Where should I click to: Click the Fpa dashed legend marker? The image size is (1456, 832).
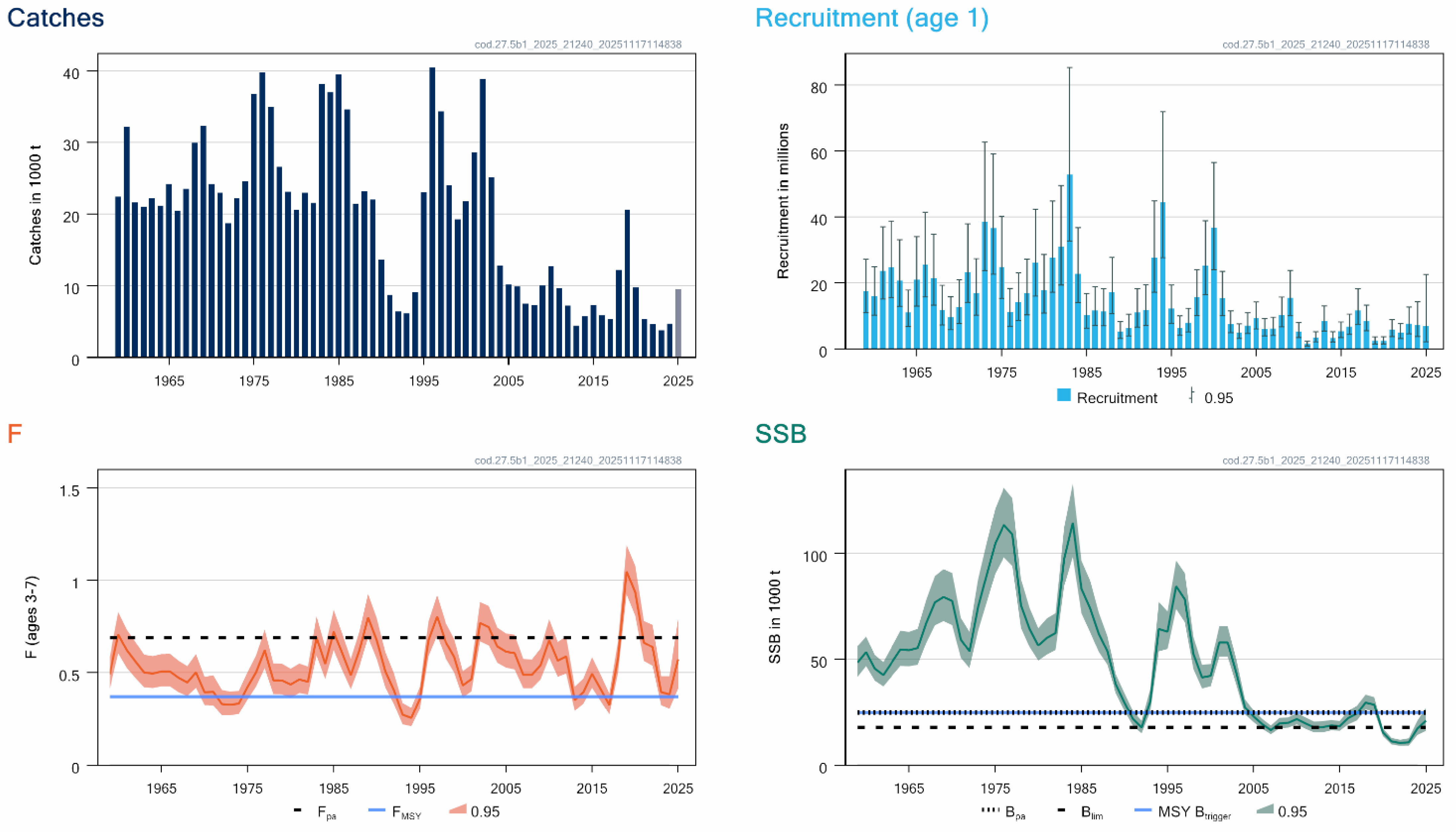tap(297, 810)
